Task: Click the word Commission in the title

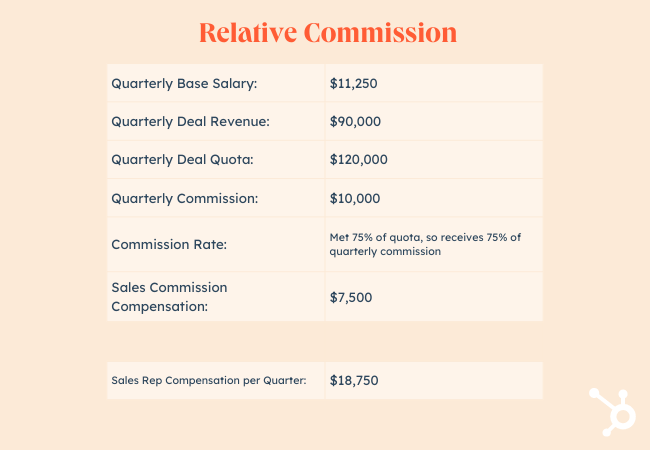Action: (380, 33)
